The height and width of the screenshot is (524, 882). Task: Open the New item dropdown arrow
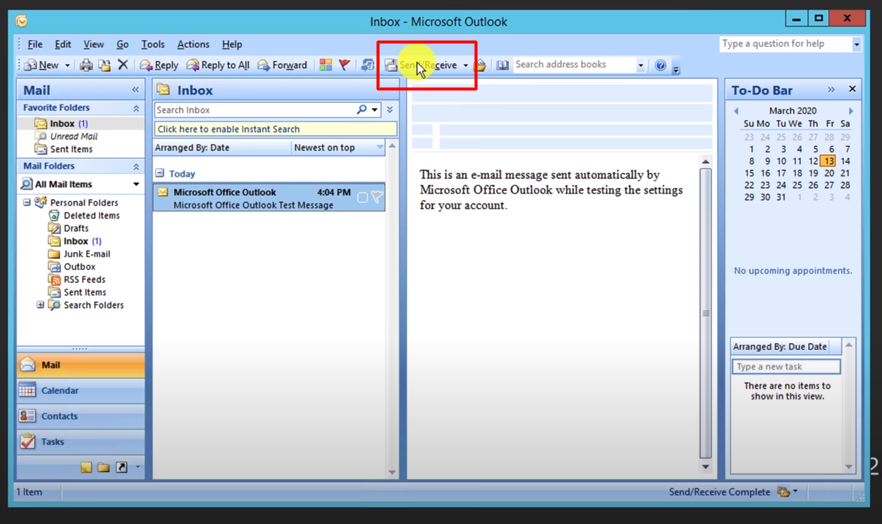point(68,65)
